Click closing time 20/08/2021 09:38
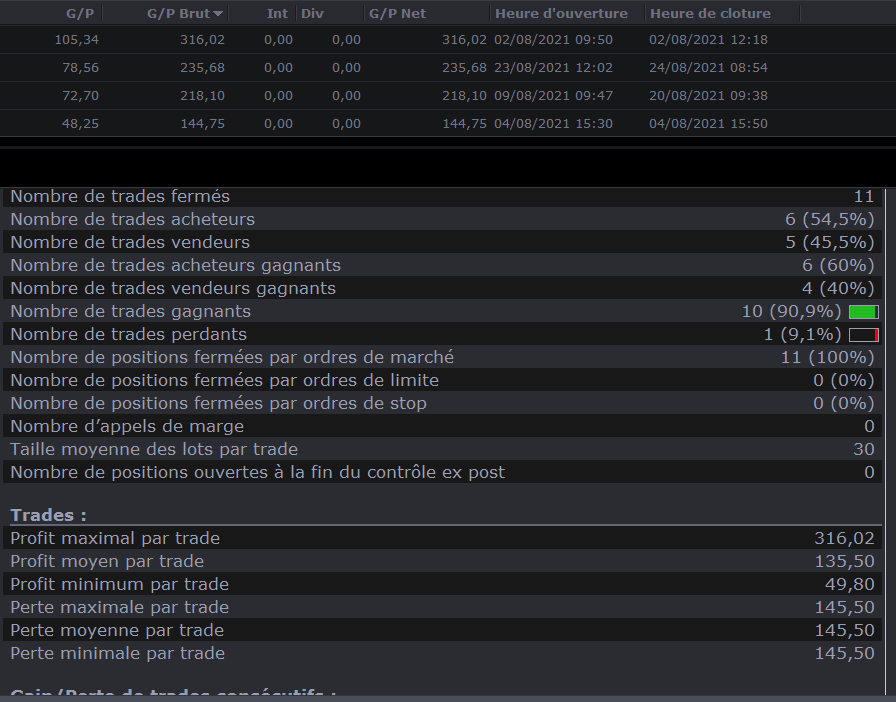Viewport: 896px width, 702px height. click(708, 95)
